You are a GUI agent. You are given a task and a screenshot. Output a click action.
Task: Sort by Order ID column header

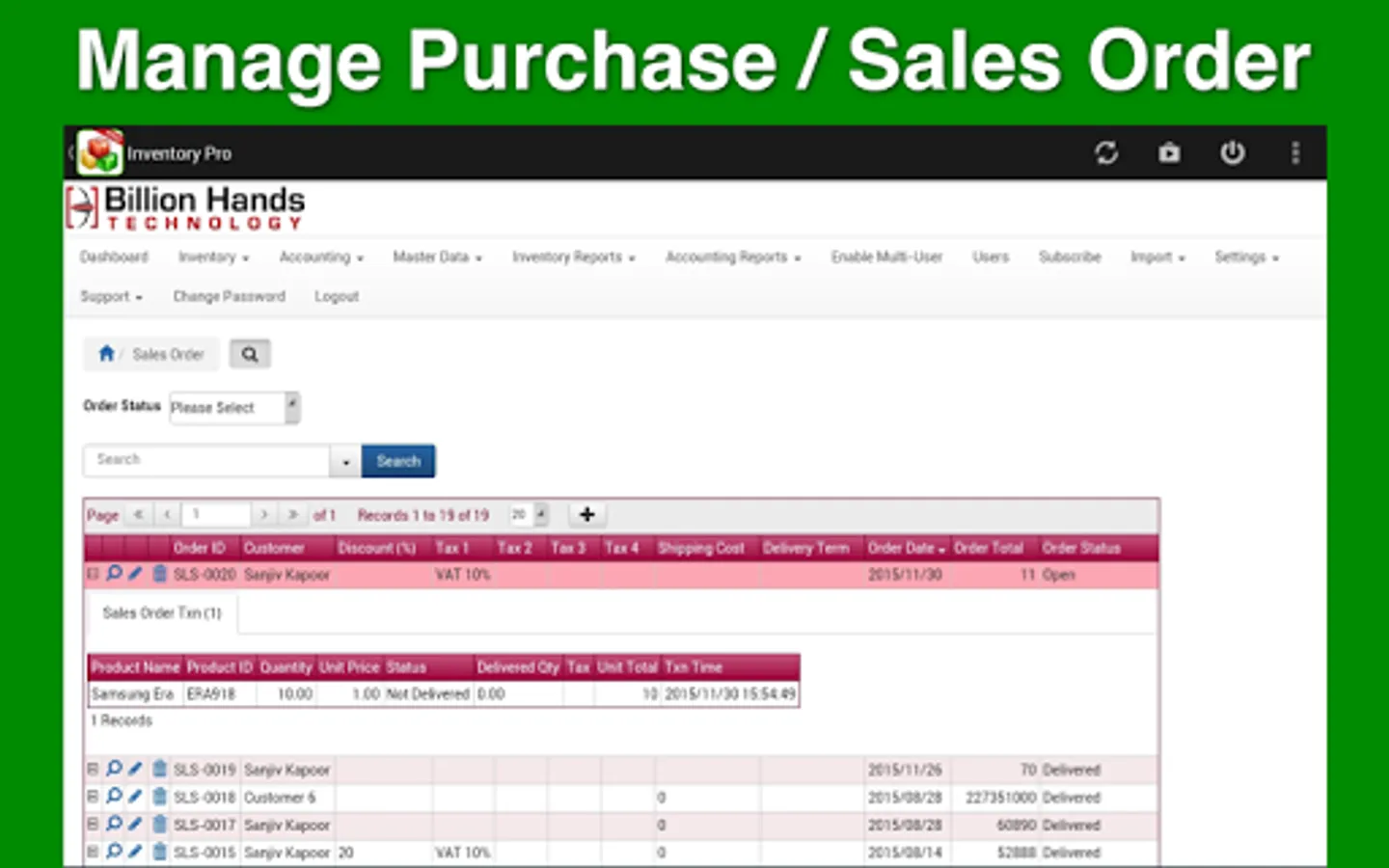point(200,548)
